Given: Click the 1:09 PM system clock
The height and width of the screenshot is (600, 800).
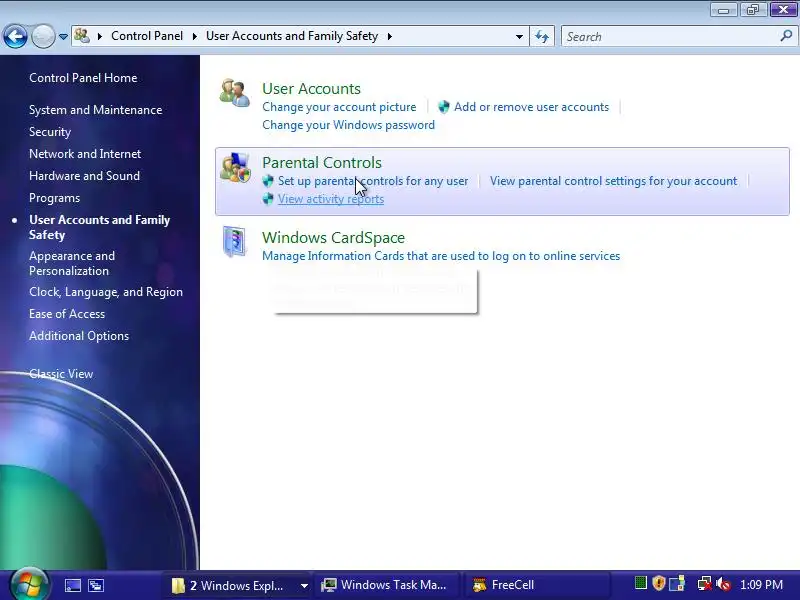Looking at the screenshot, I should pyautogui.click(x=761, y=584).
